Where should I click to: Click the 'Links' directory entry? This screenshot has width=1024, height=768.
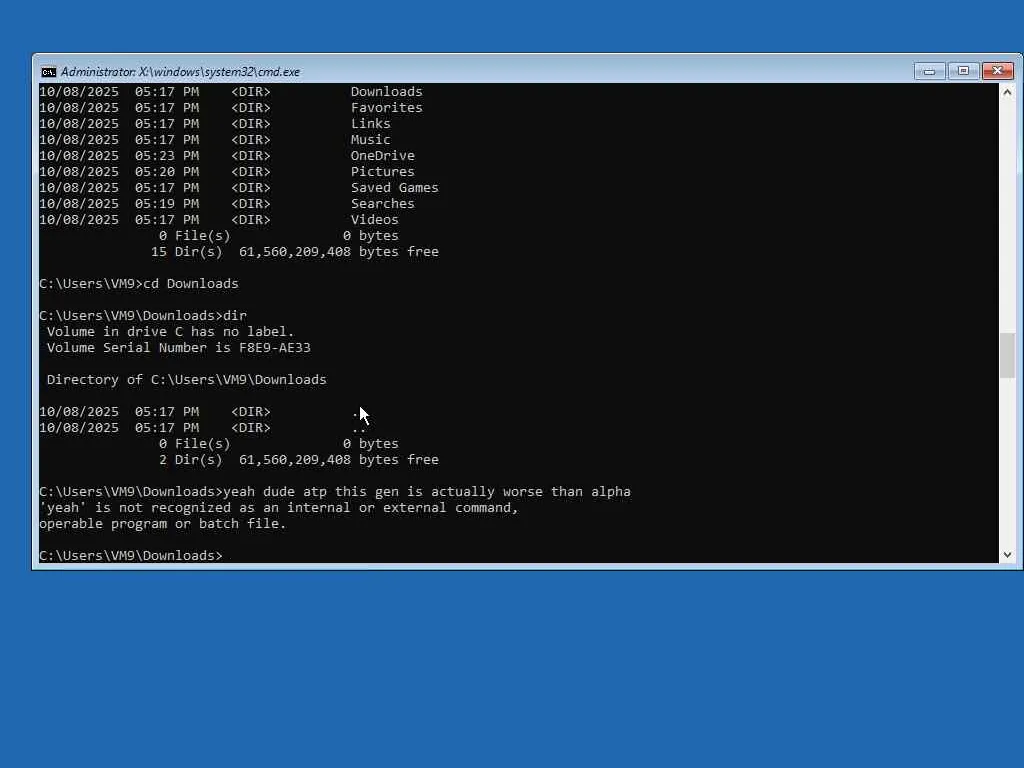point(370,123)
